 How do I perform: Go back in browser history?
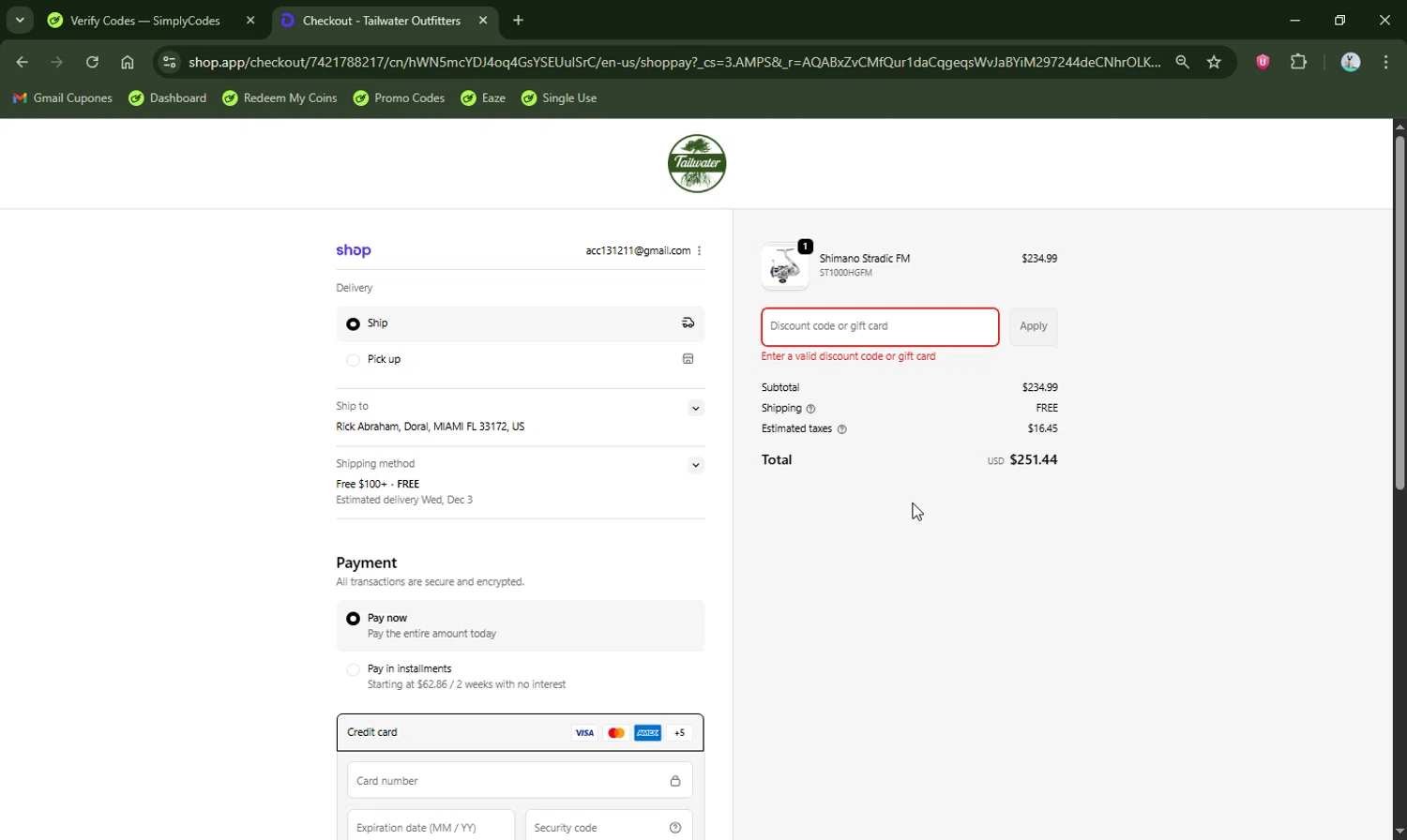22,62
